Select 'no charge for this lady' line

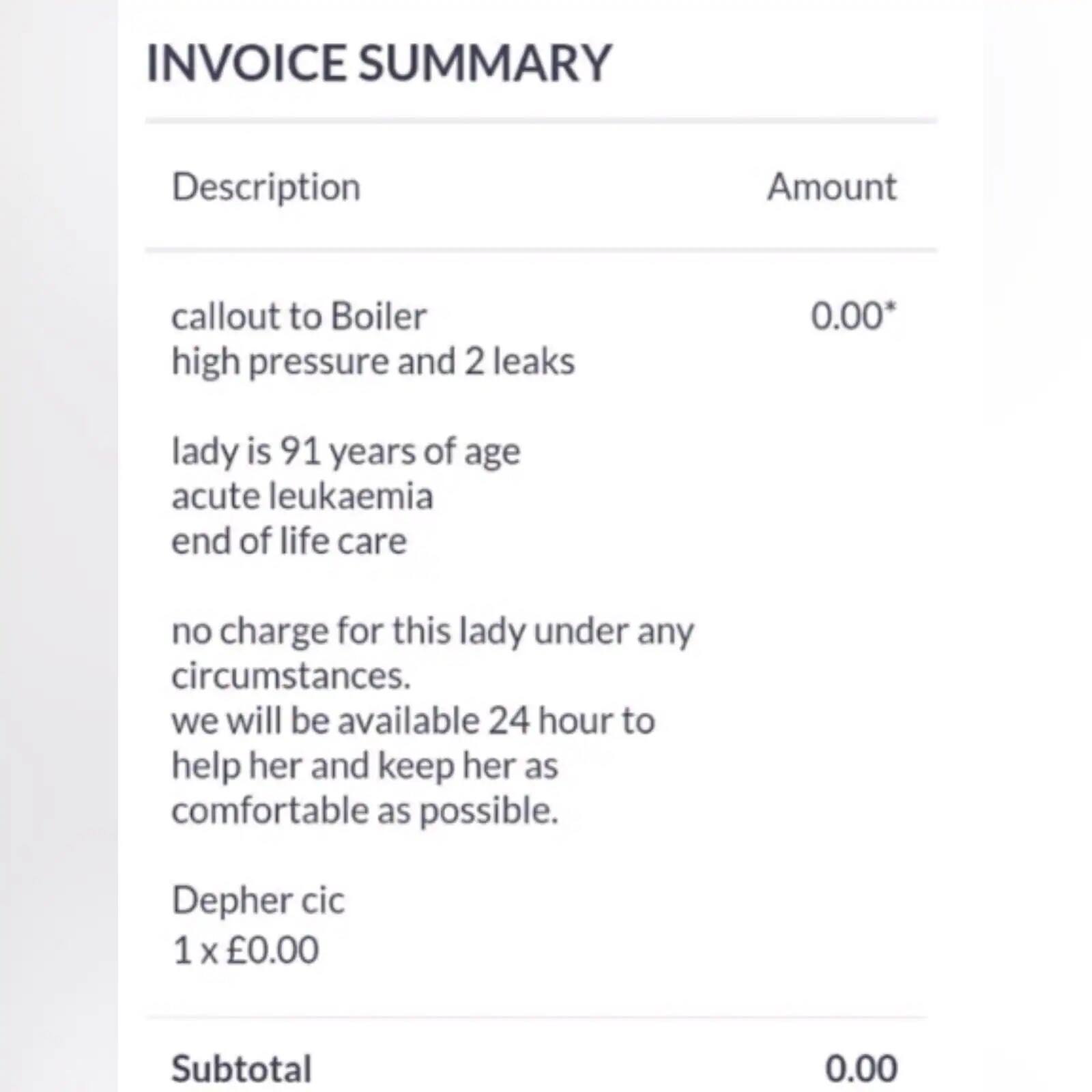pos(432,631)
